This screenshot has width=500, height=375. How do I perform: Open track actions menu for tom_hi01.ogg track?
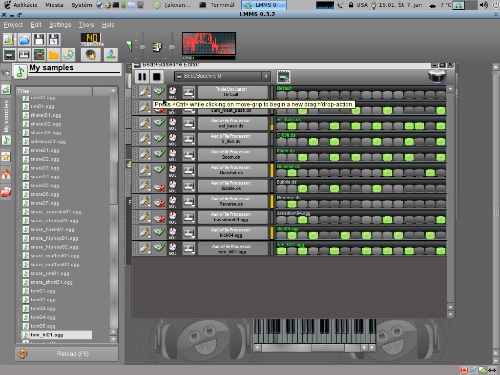click(145, 248)
